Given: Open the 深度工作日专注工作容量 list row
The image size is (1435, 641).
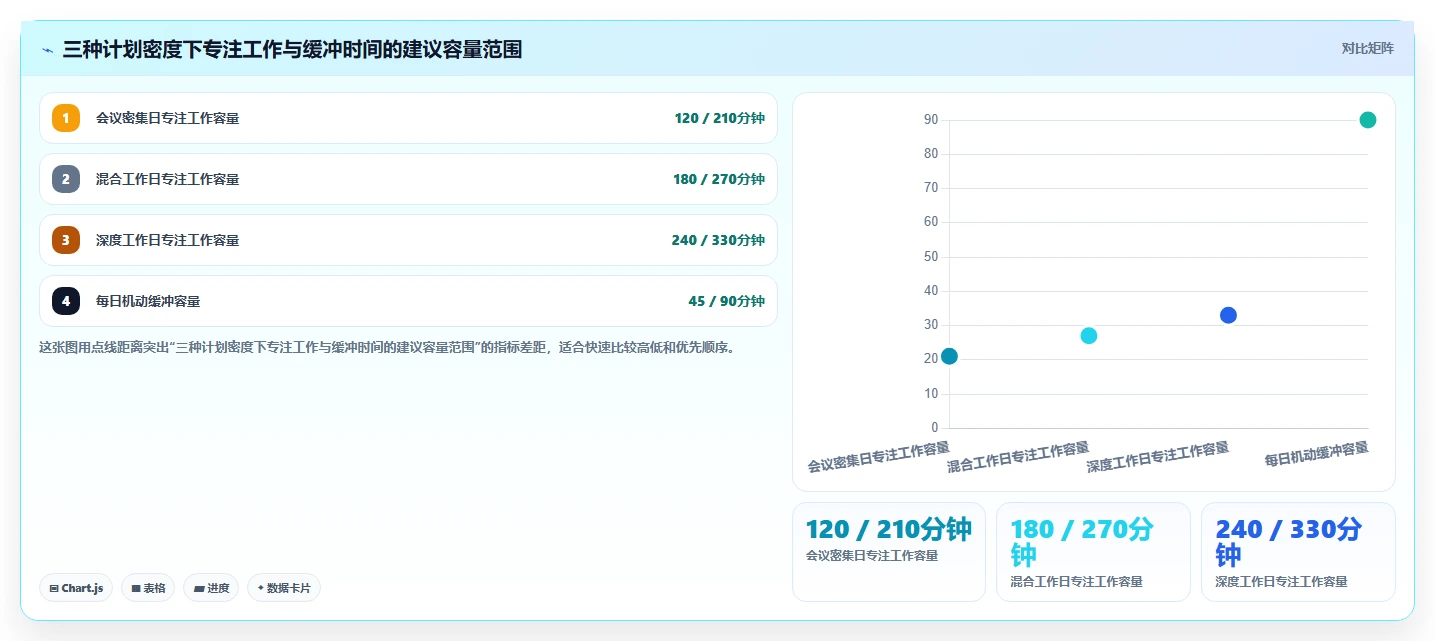Looking at the screenshot, I should pyautogui.click(x=408, y=240).
